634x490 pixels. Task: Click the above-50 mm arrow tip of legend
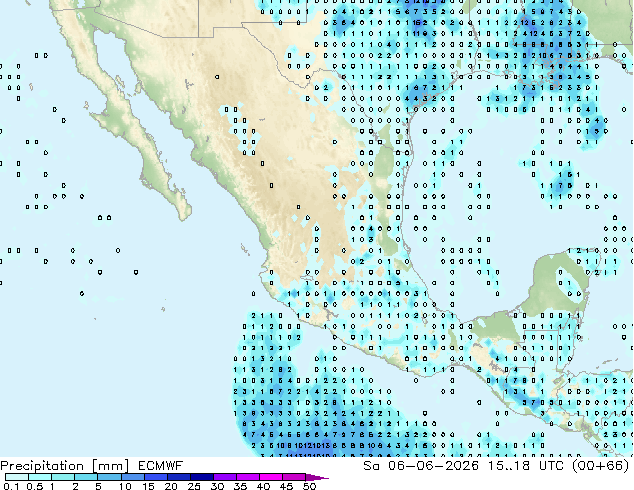317,477
